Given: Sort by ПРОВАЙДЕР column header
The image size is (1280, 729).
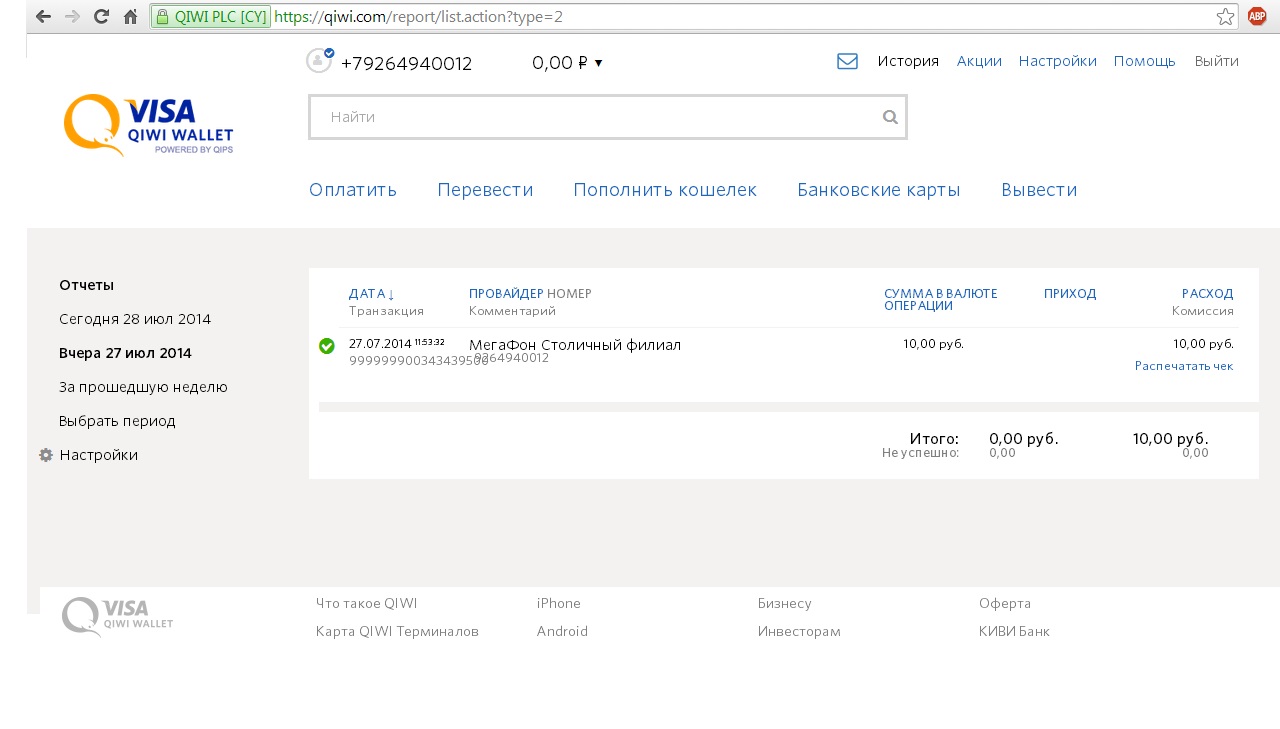Looking at the screenshot, I should pyautogui.click(x=506, y=294).
